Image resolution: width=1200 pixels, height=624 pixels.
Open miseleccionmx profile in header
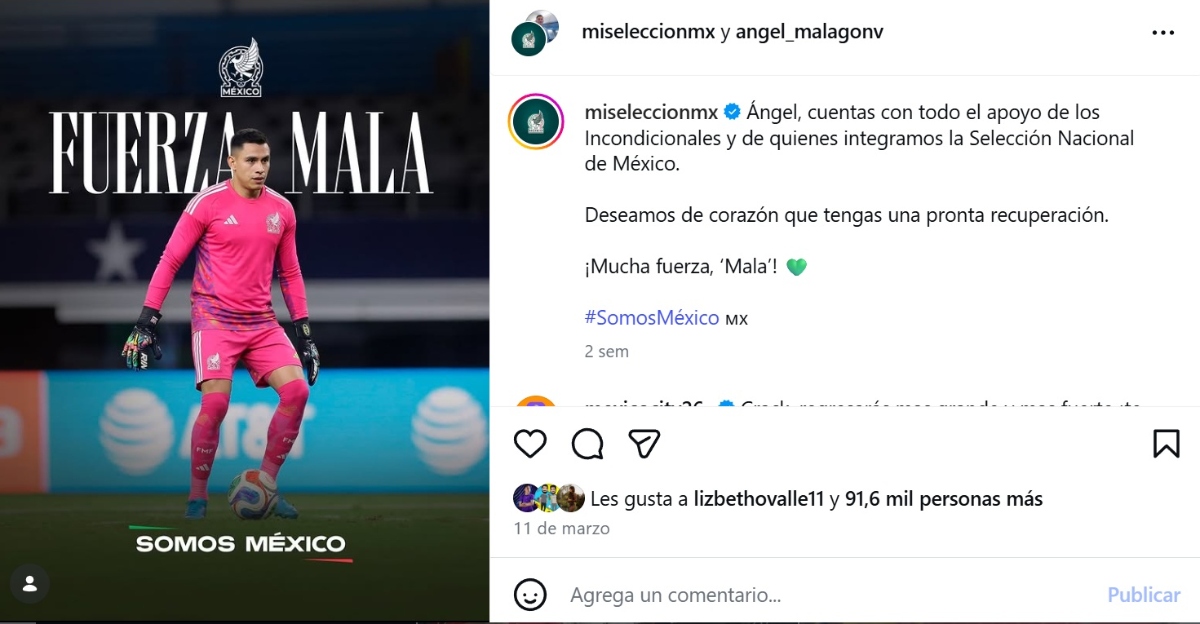click(x=648, y=32)
